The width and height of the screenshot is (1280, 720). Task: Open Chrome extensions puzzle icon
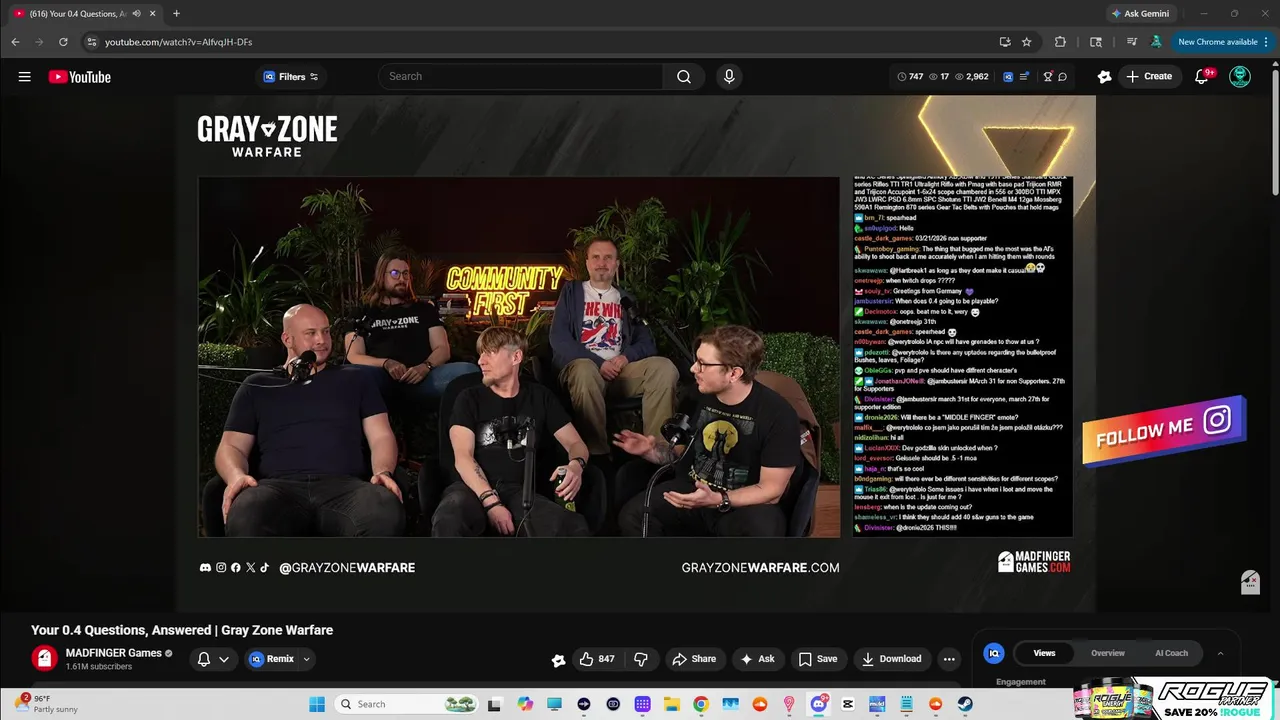tap(1060, 42)
